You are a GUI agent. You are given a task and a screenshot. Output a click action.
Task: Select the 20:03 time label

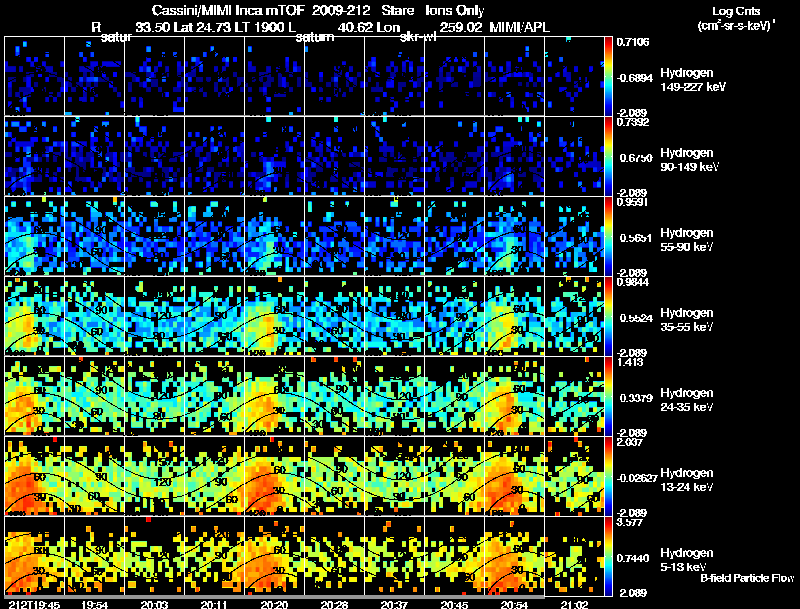pos(154,604)
